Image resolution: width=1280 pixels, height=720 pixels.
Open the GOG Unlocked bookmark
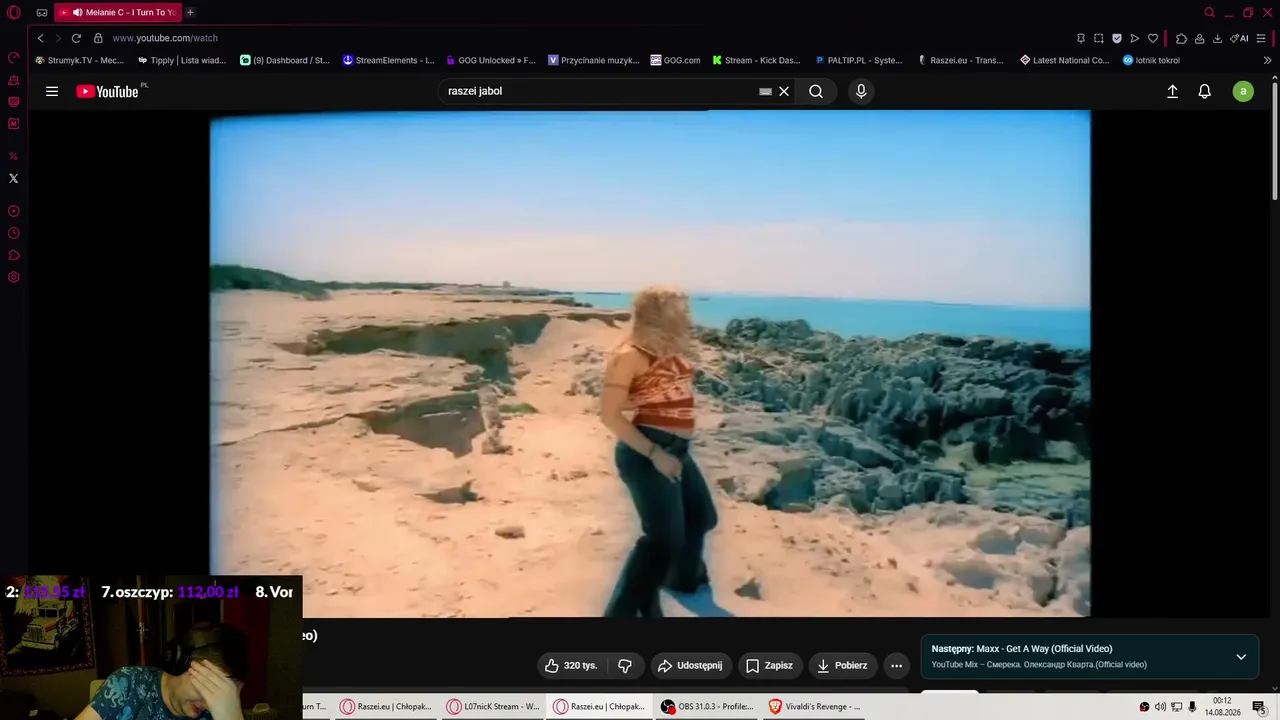coord(491,60)
